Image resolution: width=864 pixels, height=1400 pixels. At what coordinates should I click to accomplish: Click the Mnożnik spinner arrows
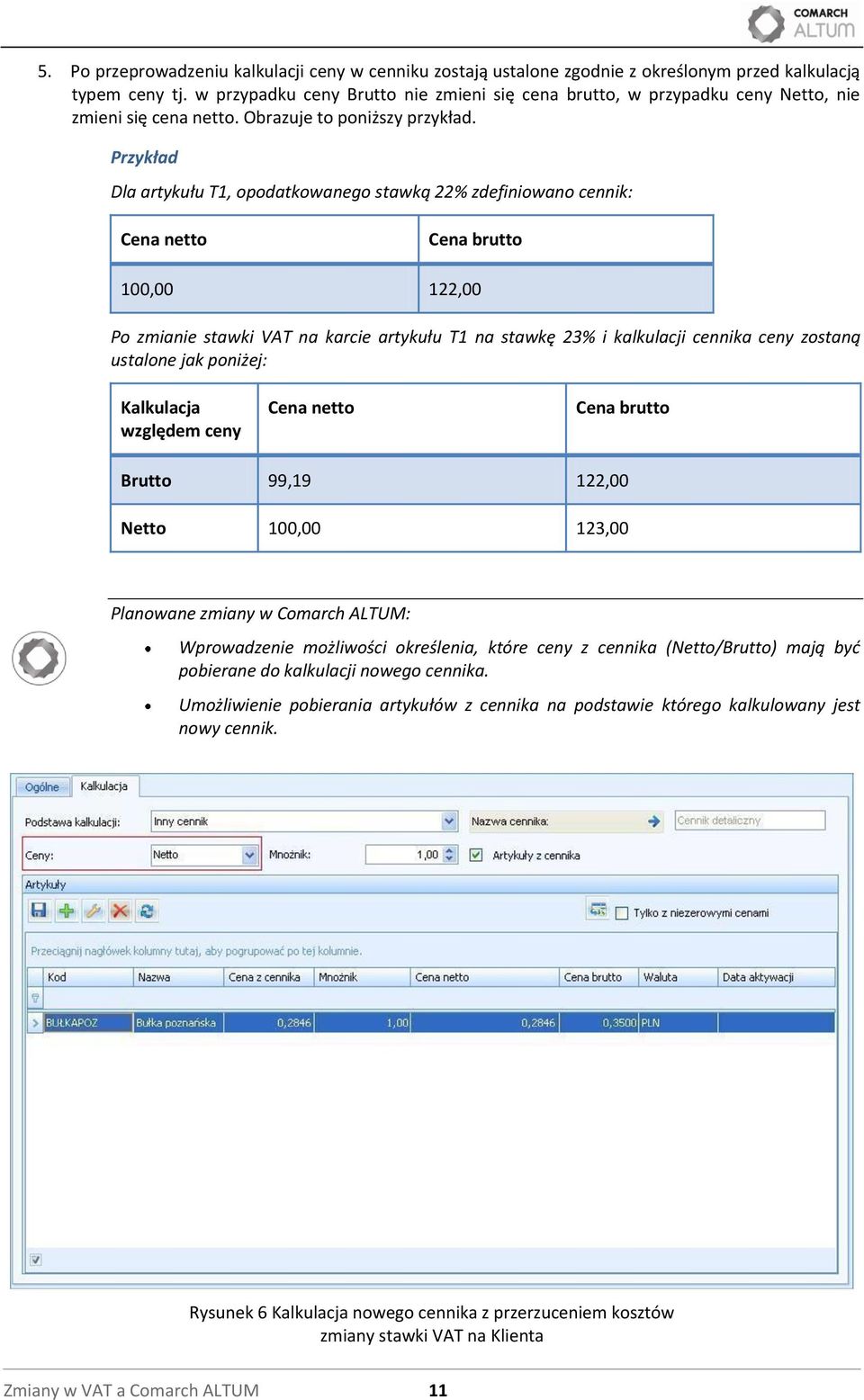(450, 855)
